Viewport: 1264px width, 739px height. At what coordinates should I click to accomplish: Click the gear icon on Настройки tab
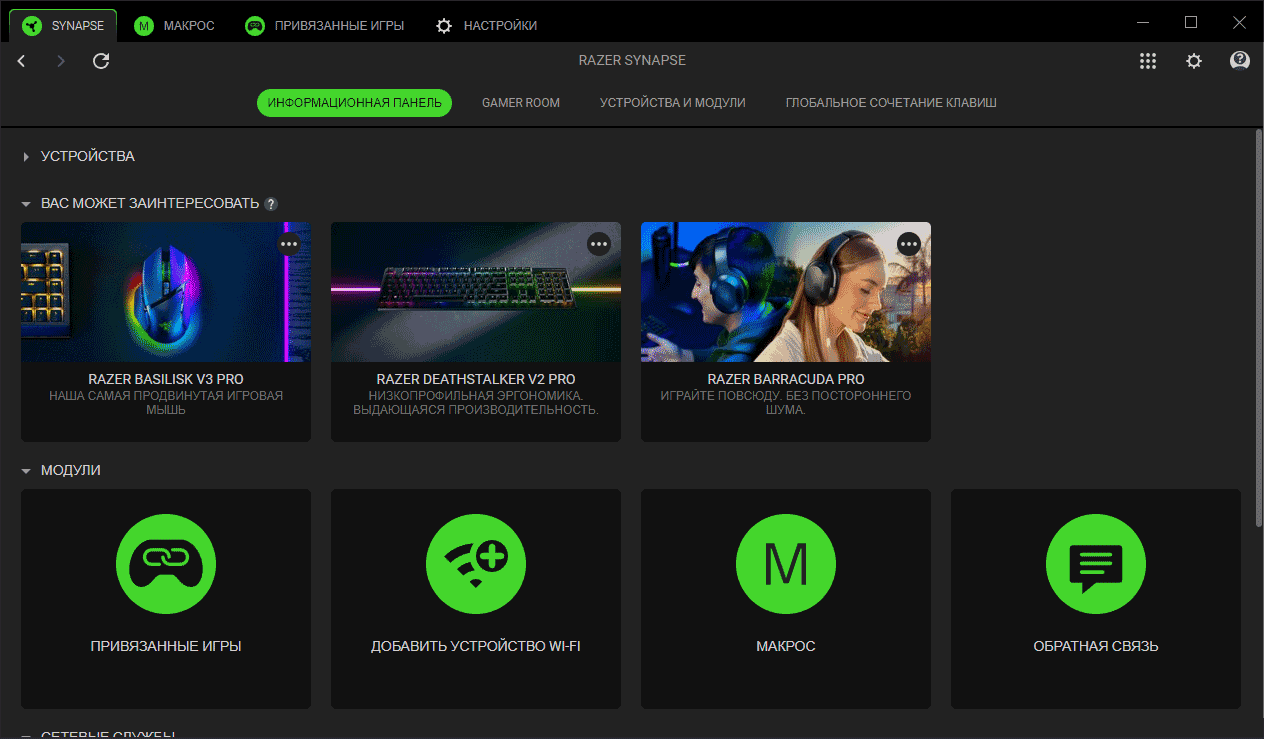tap(444, 26)
